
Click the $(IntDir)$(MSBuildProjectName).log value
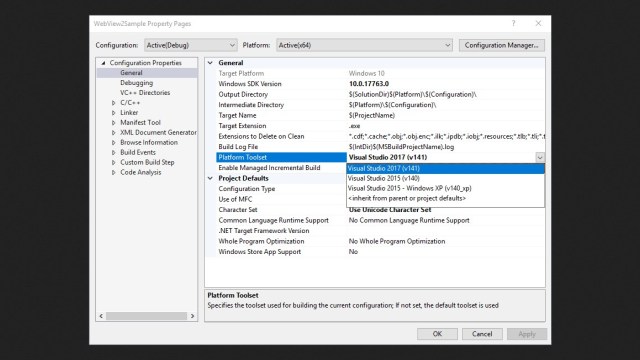point(401,147)
